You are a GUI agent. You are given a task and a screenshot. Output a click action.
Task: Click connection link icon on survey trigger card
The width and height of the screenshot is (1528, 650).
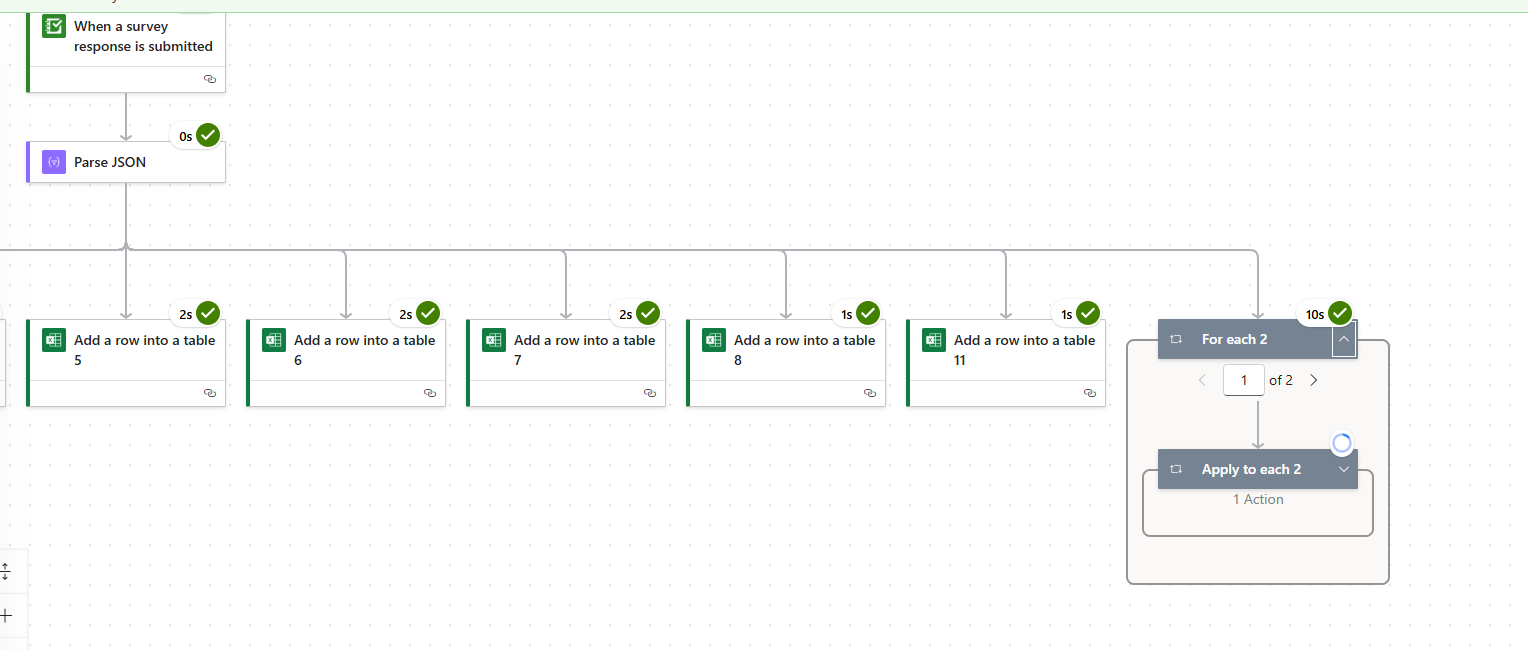pos(210,78)
